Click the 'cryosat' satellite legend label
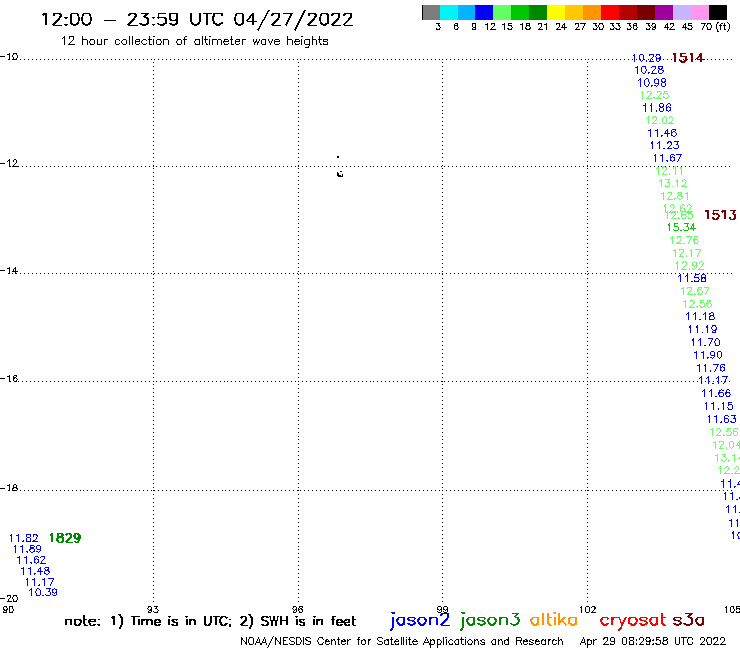 tap(632, 620)
